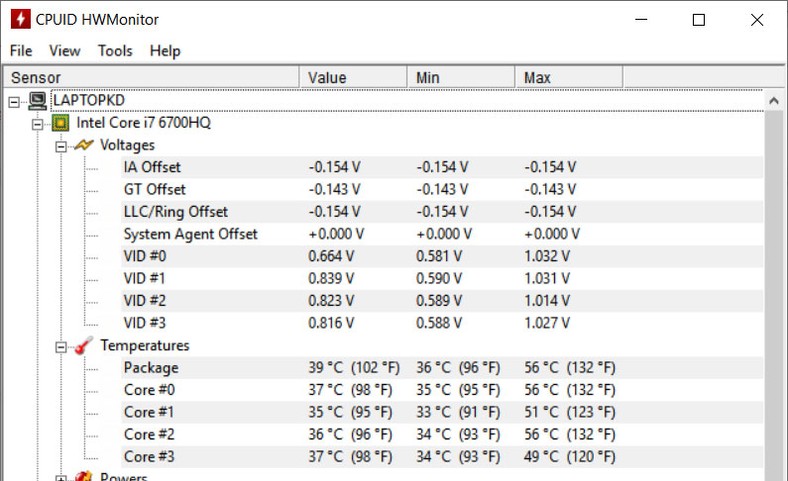Click the Intel Core i7 chip icon

click(61, 123)
